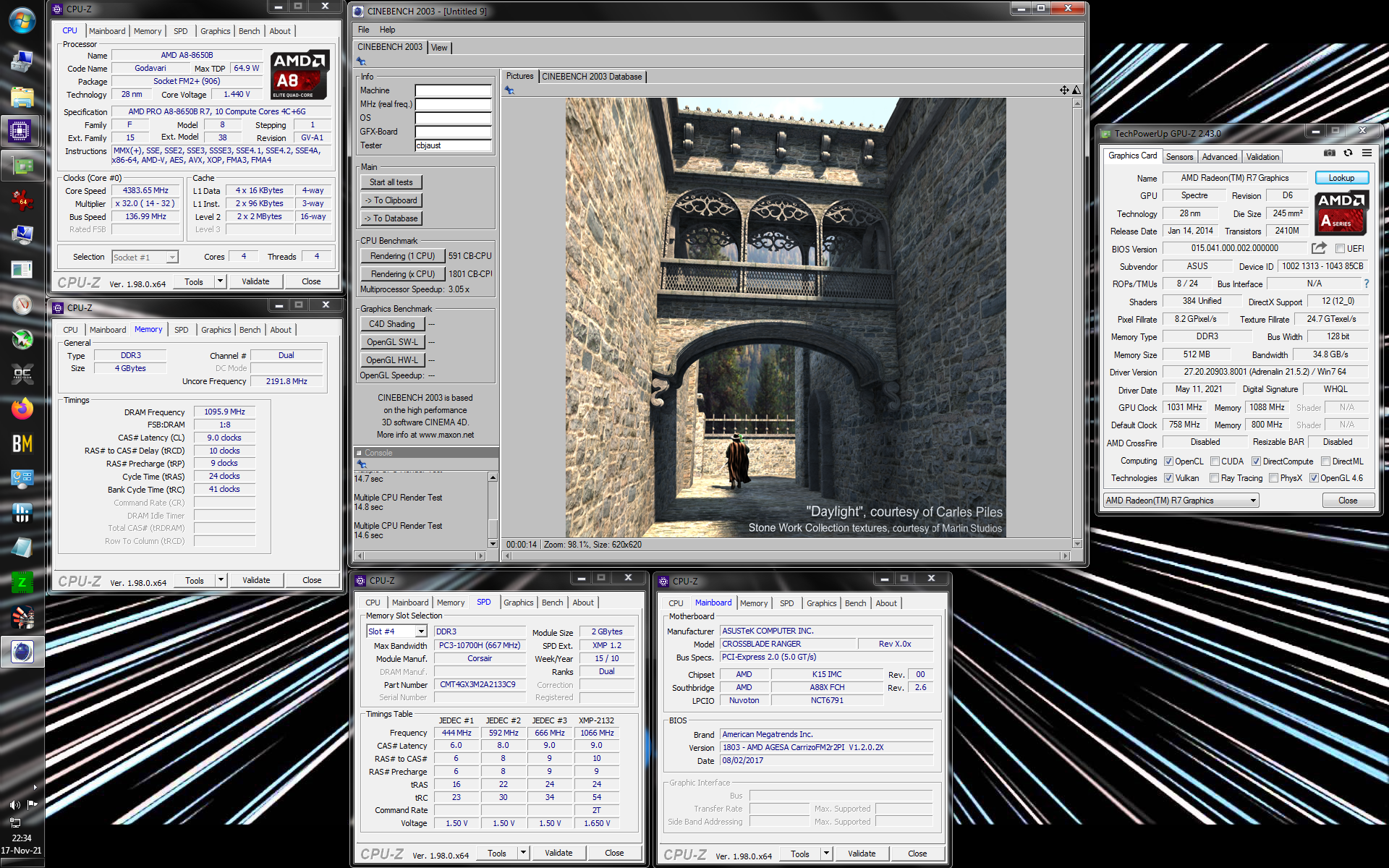Toggle the Vulkan checkbox
1389x868 pixels.
click(x=1168, y=478)
